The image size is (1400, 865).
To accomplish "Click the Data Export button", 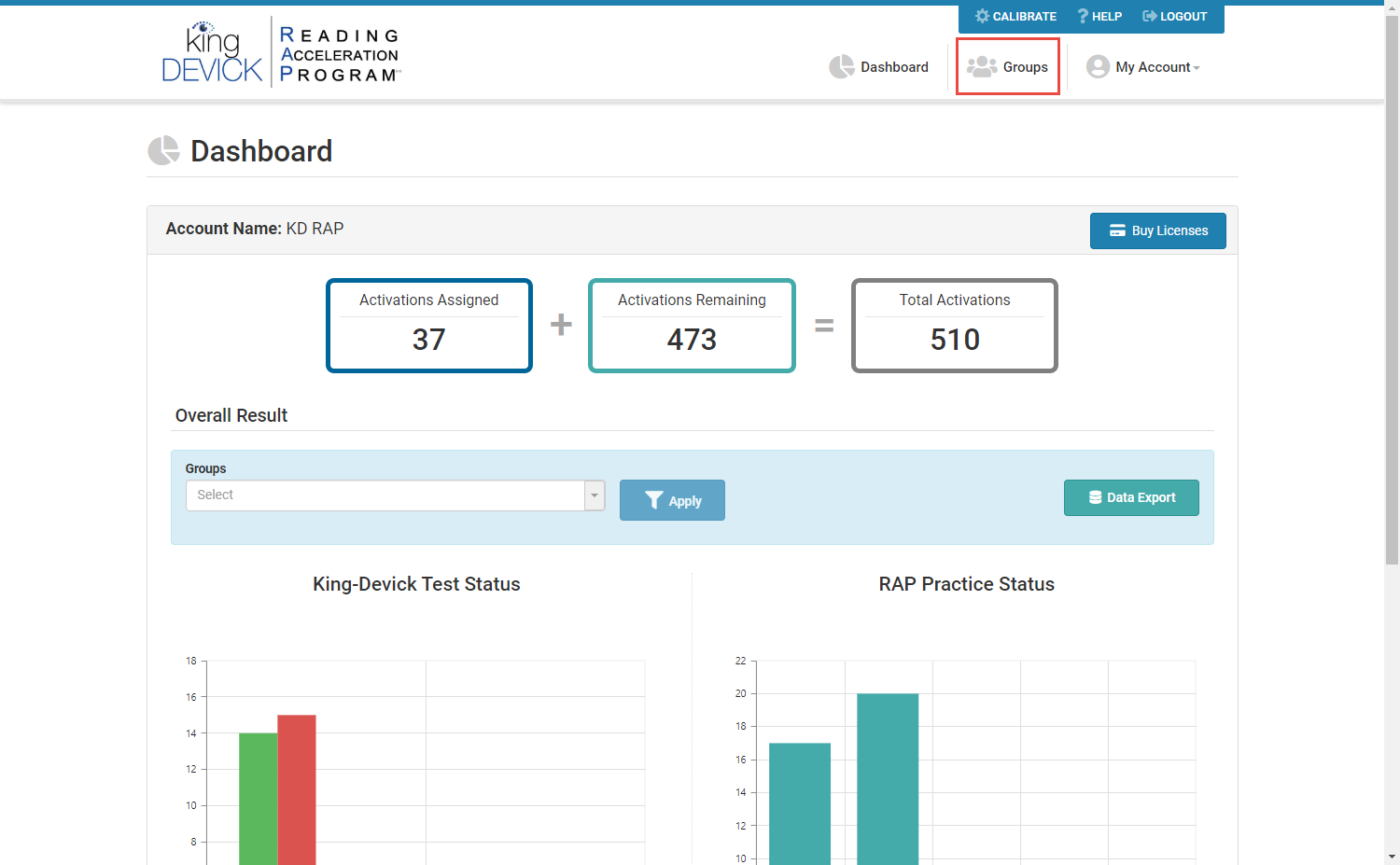I will (x=1131, y=497).
